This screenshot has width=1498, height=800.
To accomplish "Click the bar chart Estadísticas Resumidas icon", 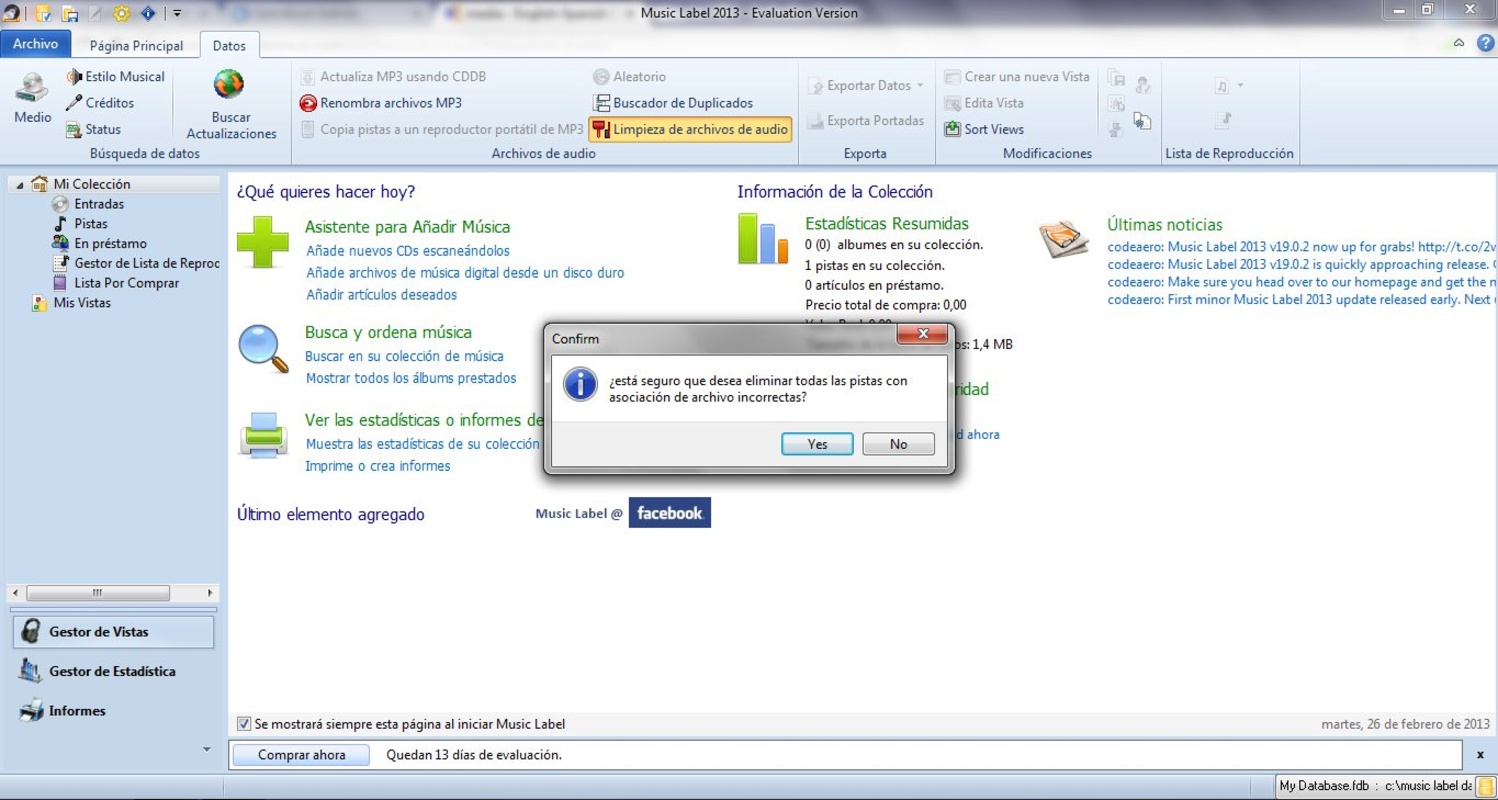I will [763, 240].
